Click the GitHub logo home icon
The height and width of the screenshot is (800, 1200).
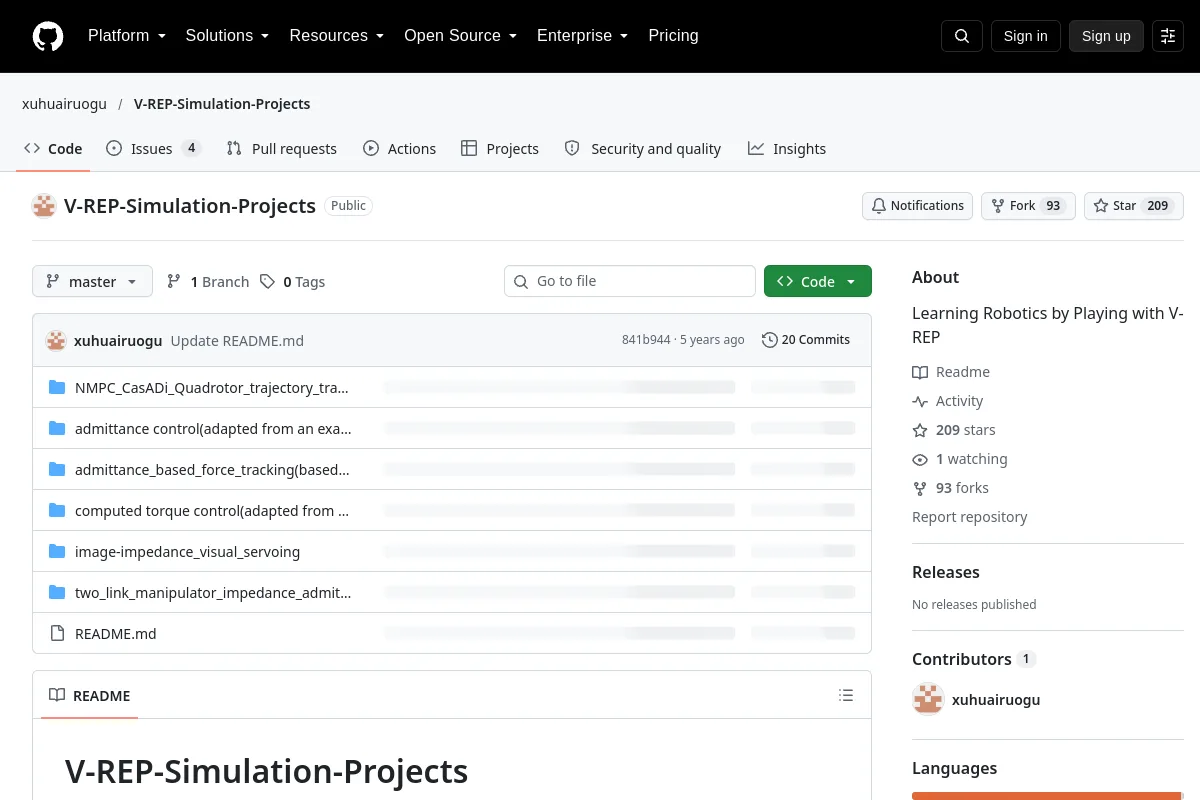point(48,36)
